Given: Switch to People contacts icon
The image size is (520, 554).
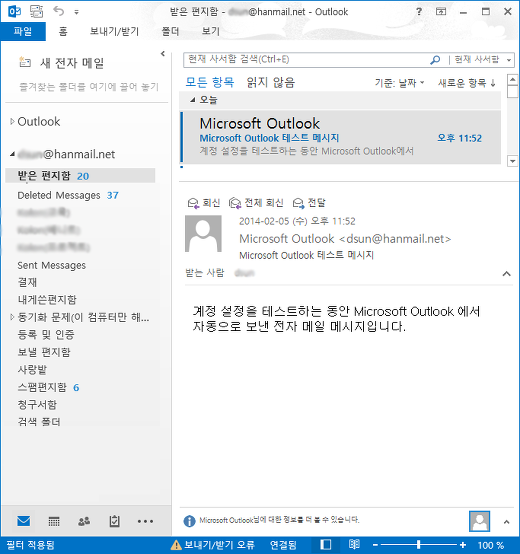Looking at the screenshot, I should tap(84, 521).
